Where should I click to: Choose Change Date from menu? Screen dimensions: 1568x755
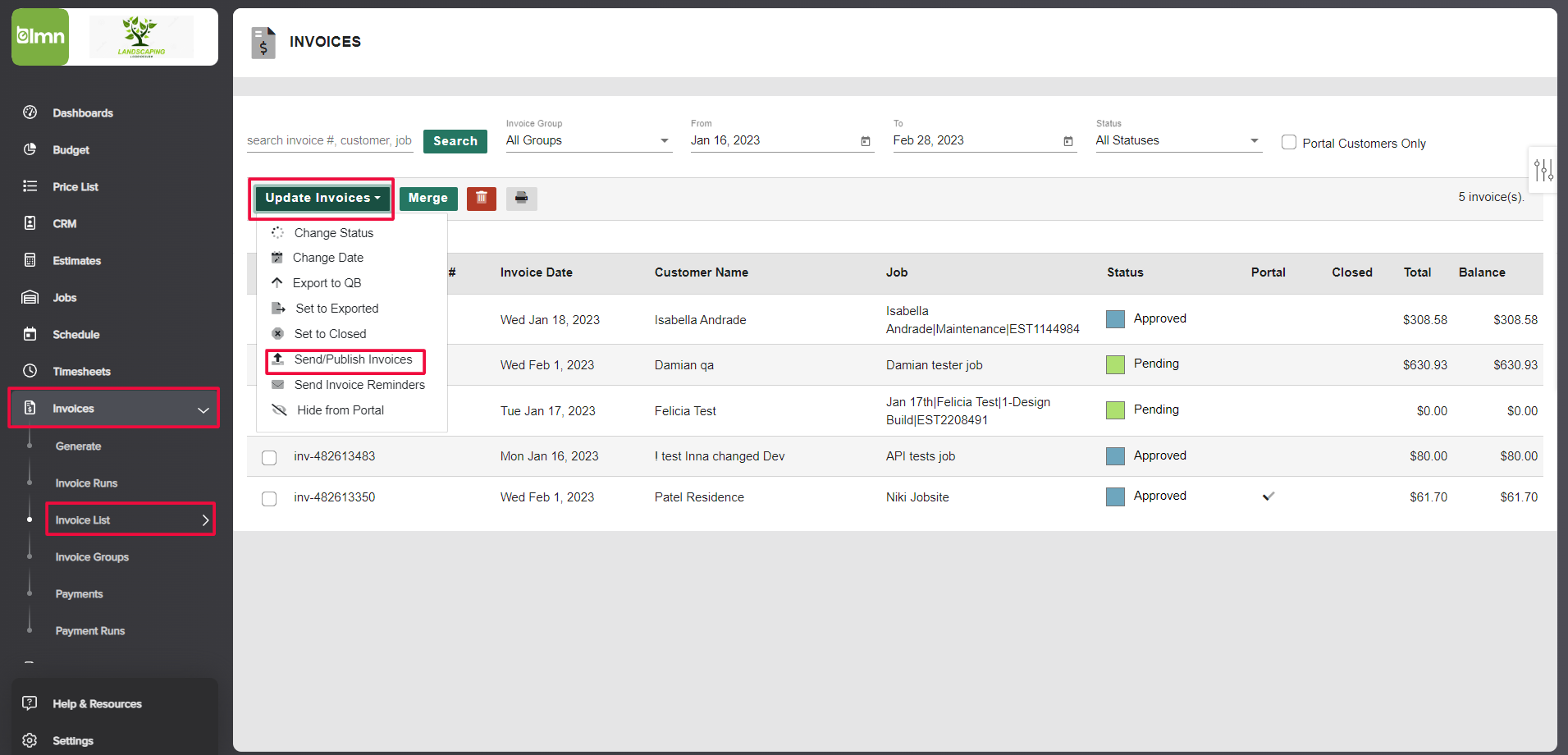[328, 258]
